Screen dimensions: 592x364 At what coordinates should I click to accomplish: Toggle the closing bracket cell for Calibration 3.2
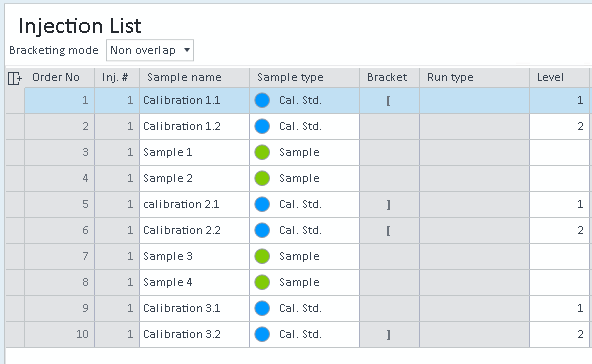389,335
